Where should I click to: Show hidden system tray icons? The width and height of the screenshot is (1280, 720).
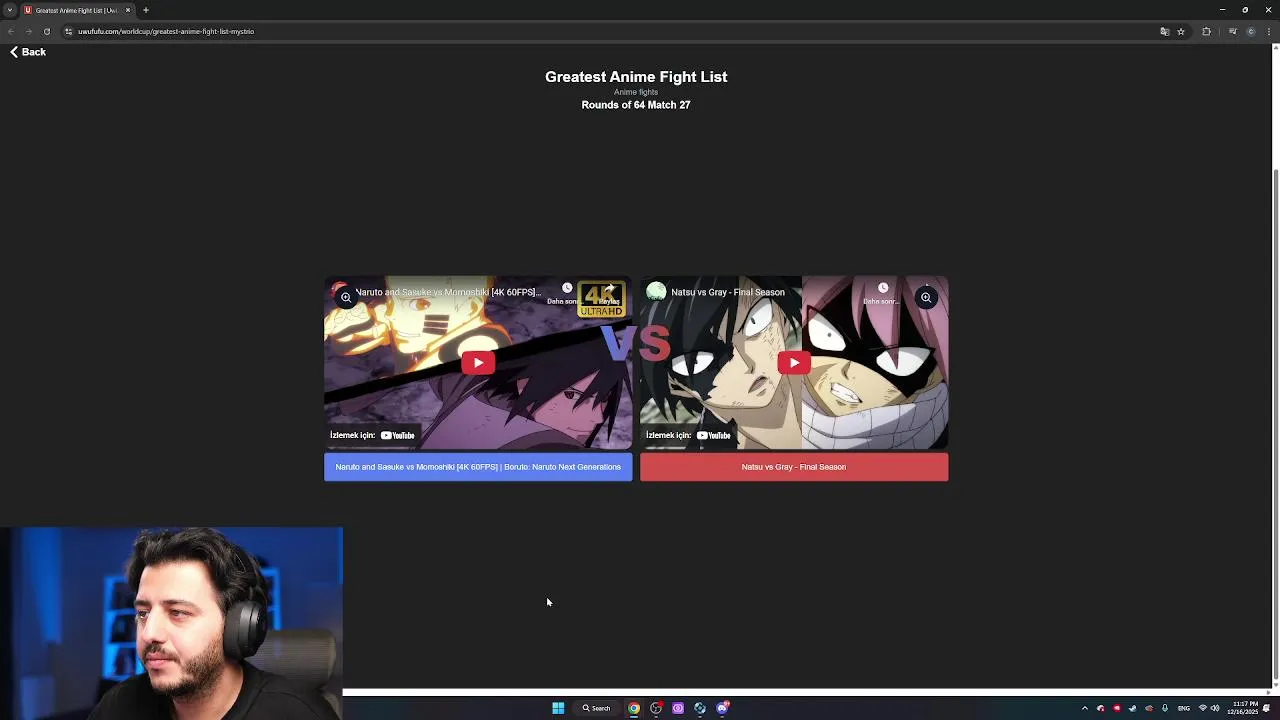click(x=1084, y=708)
